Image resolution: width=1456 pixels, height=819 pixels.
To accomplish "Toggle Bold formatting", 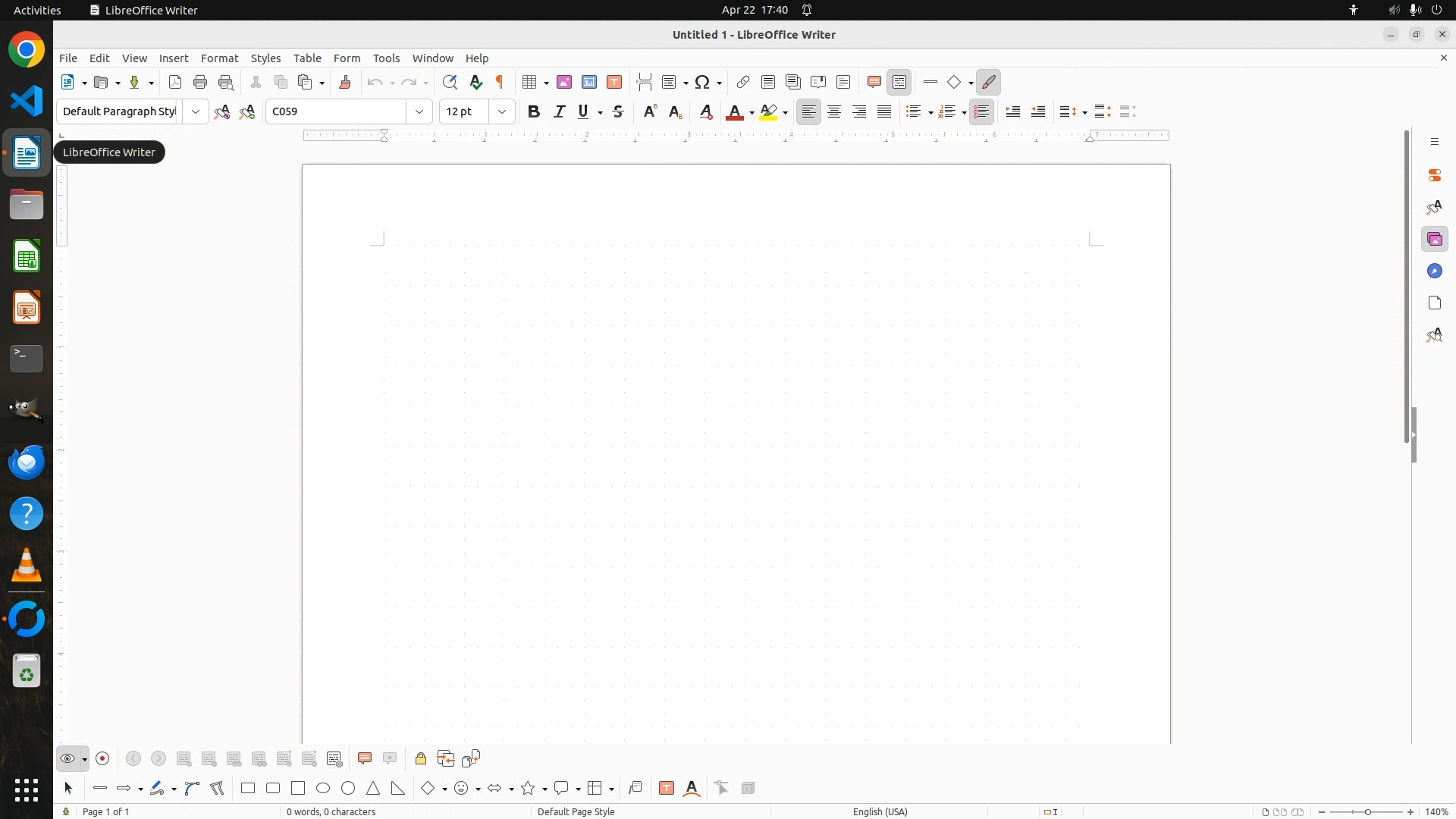I will point(534,111).
